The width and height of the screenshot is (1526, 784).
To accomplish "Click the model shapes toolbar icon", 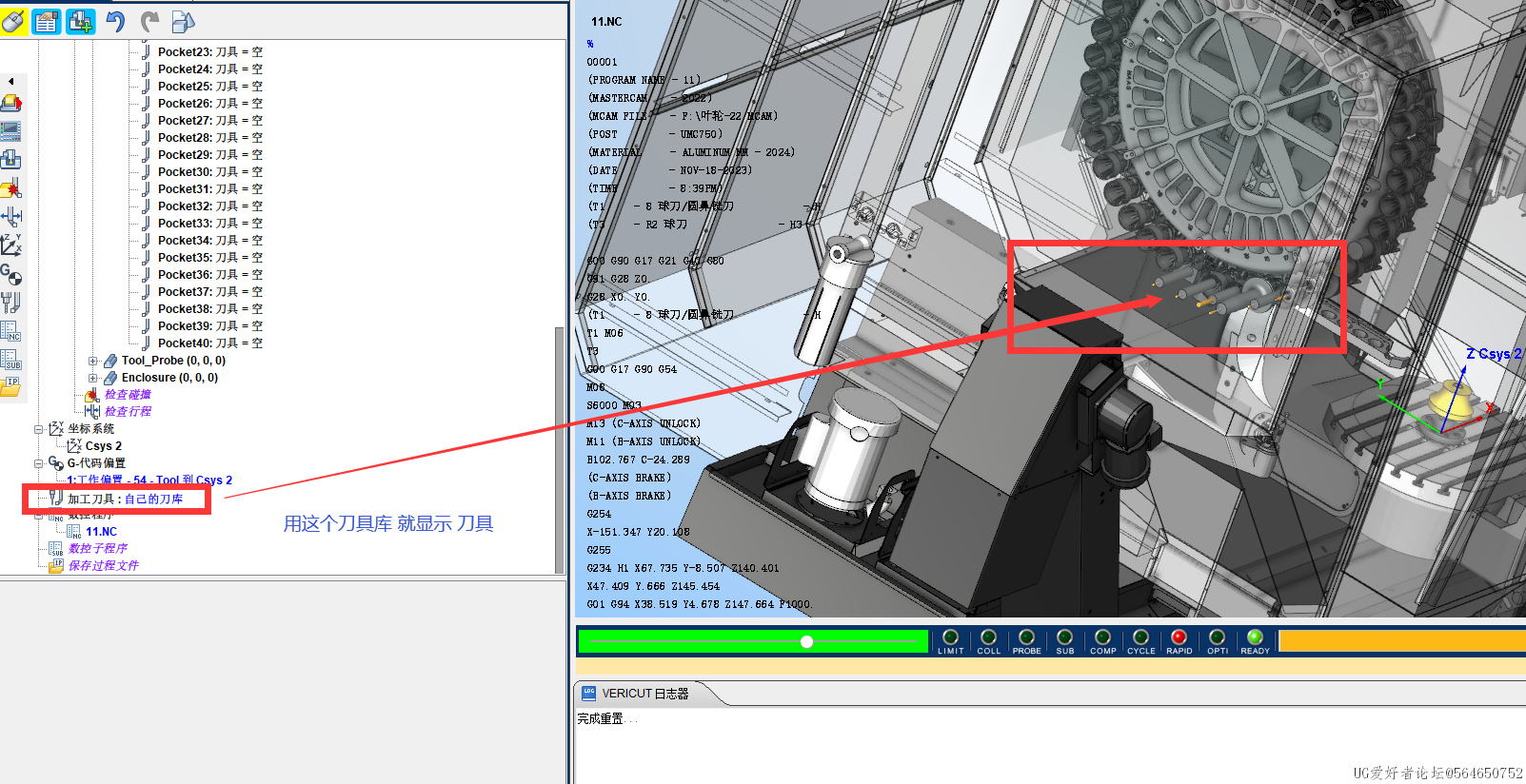I will pos(183,21).
